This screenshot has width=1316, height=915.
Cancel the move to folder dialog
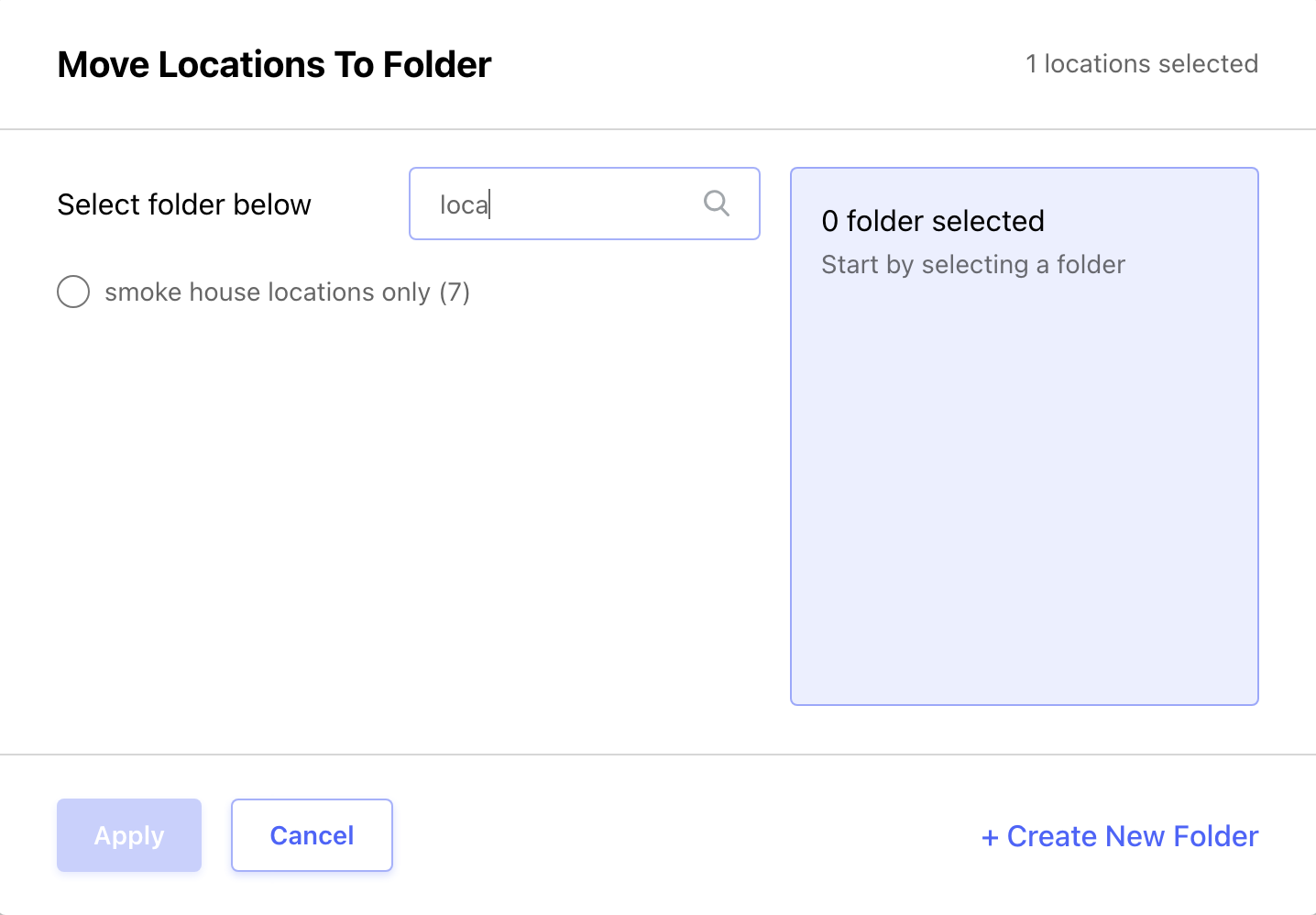pyautogui.click(x=312, y=835)
